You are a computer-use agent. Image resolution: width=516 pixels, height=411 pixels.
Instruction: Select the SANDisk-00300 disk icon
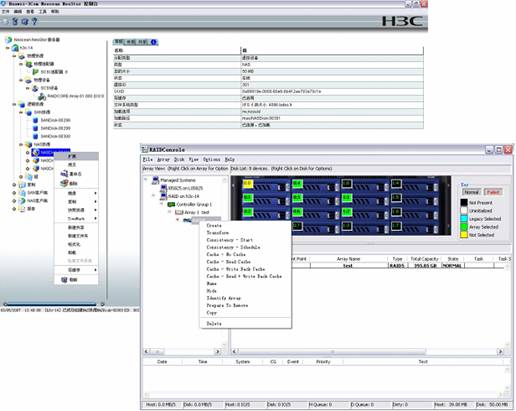36,136
